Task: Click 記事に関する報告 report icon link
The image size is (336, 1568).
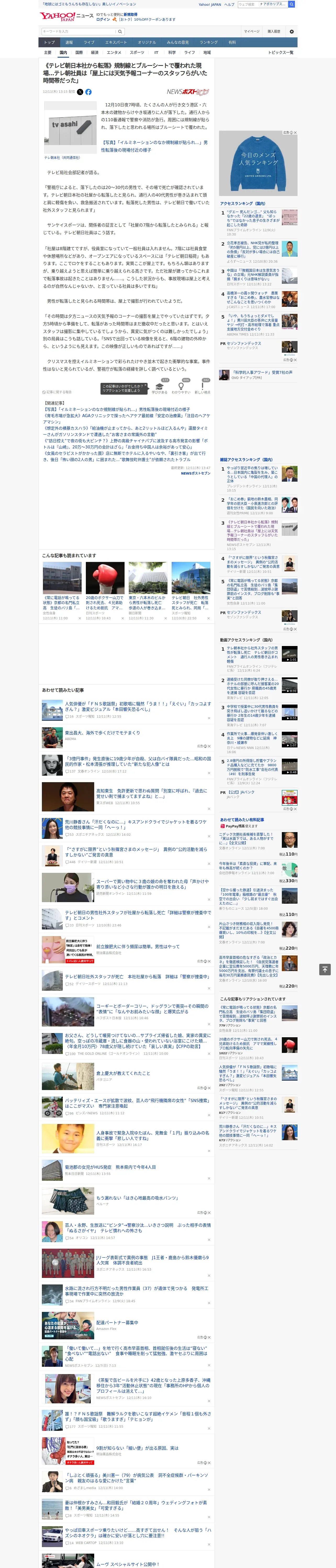Action: click(x=57, y=392)
